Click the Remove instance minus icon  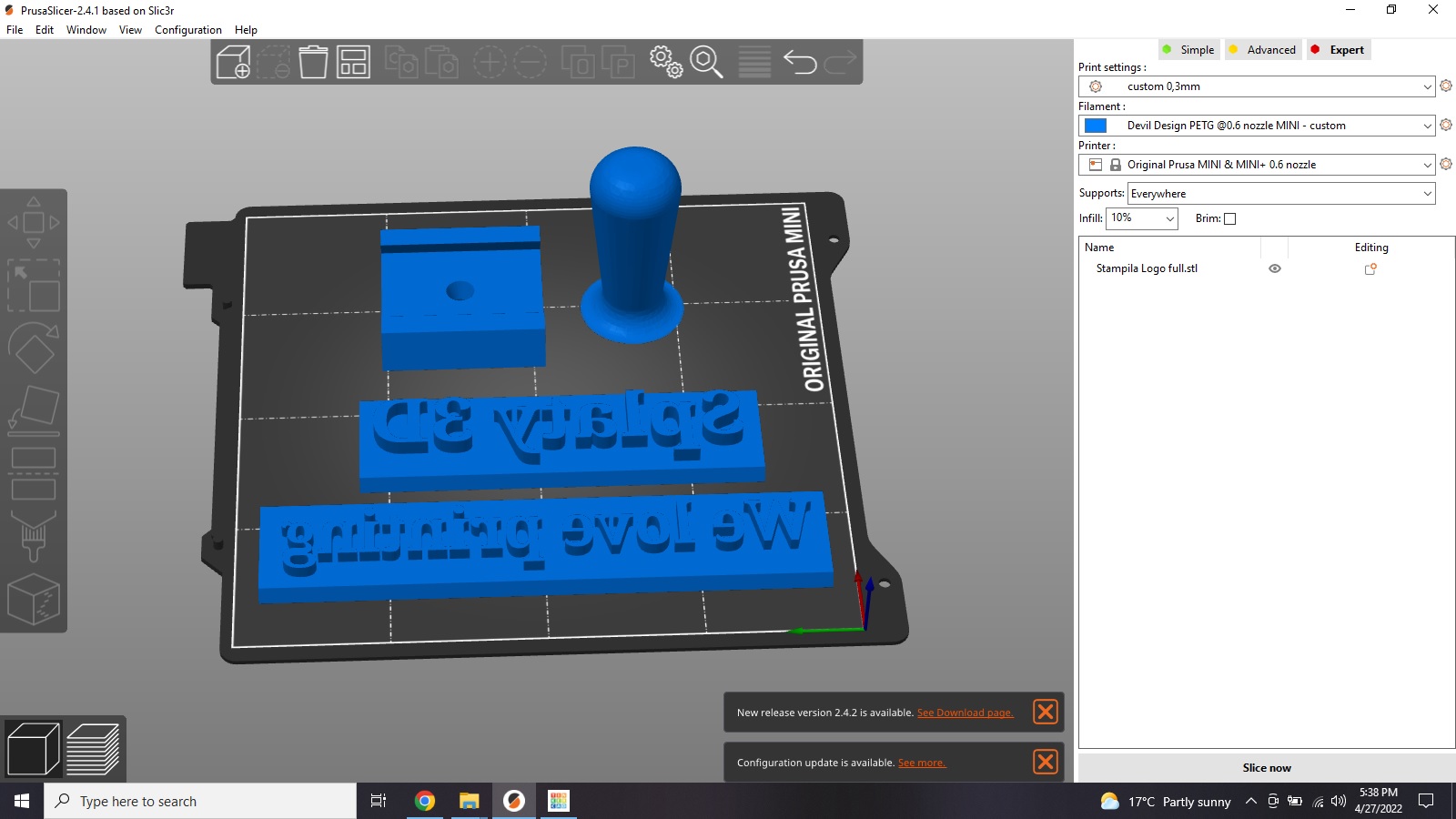(530, 62)
